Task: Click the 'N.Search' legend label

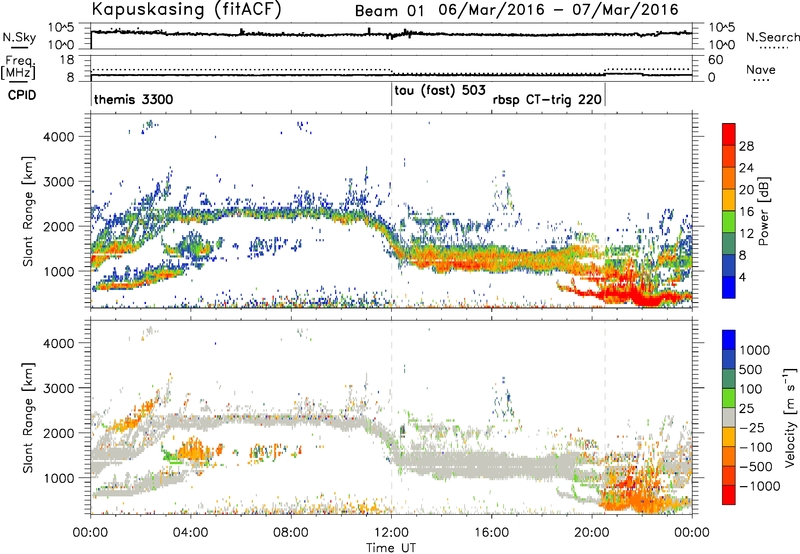Action: pyautogui.click(x=772, y=37)
